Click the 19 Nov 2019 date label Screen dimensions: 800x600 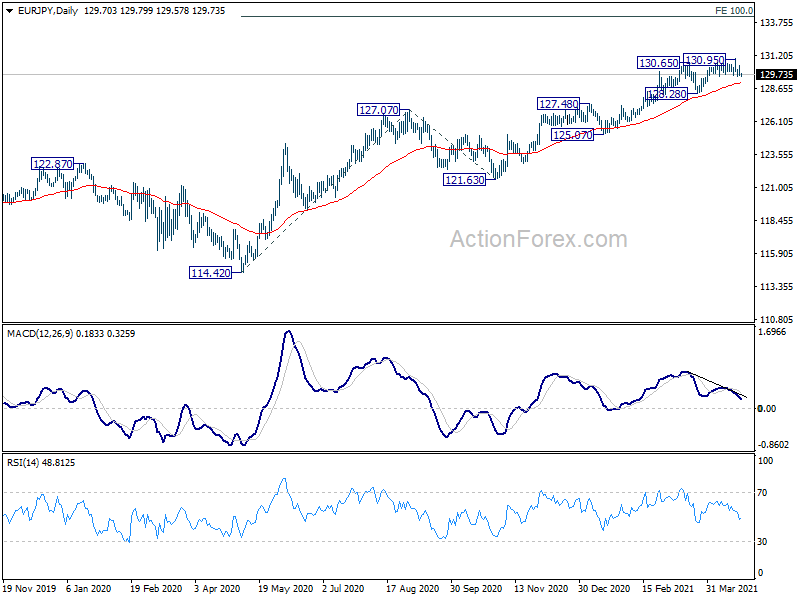(x=30, y=588)
